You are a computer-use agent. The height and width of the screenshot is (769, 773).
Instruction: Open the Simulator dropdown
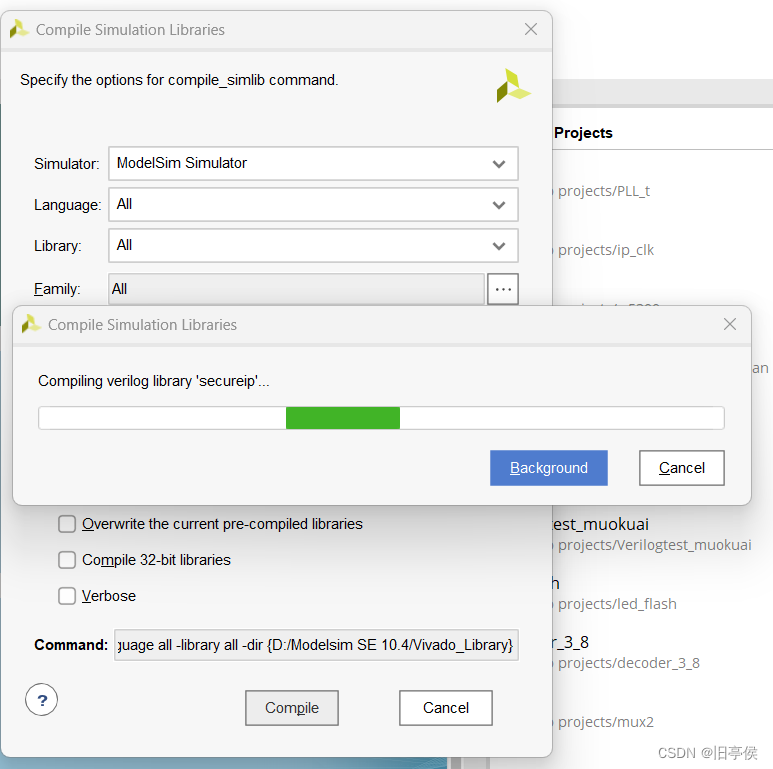click(x=313, y=163)
